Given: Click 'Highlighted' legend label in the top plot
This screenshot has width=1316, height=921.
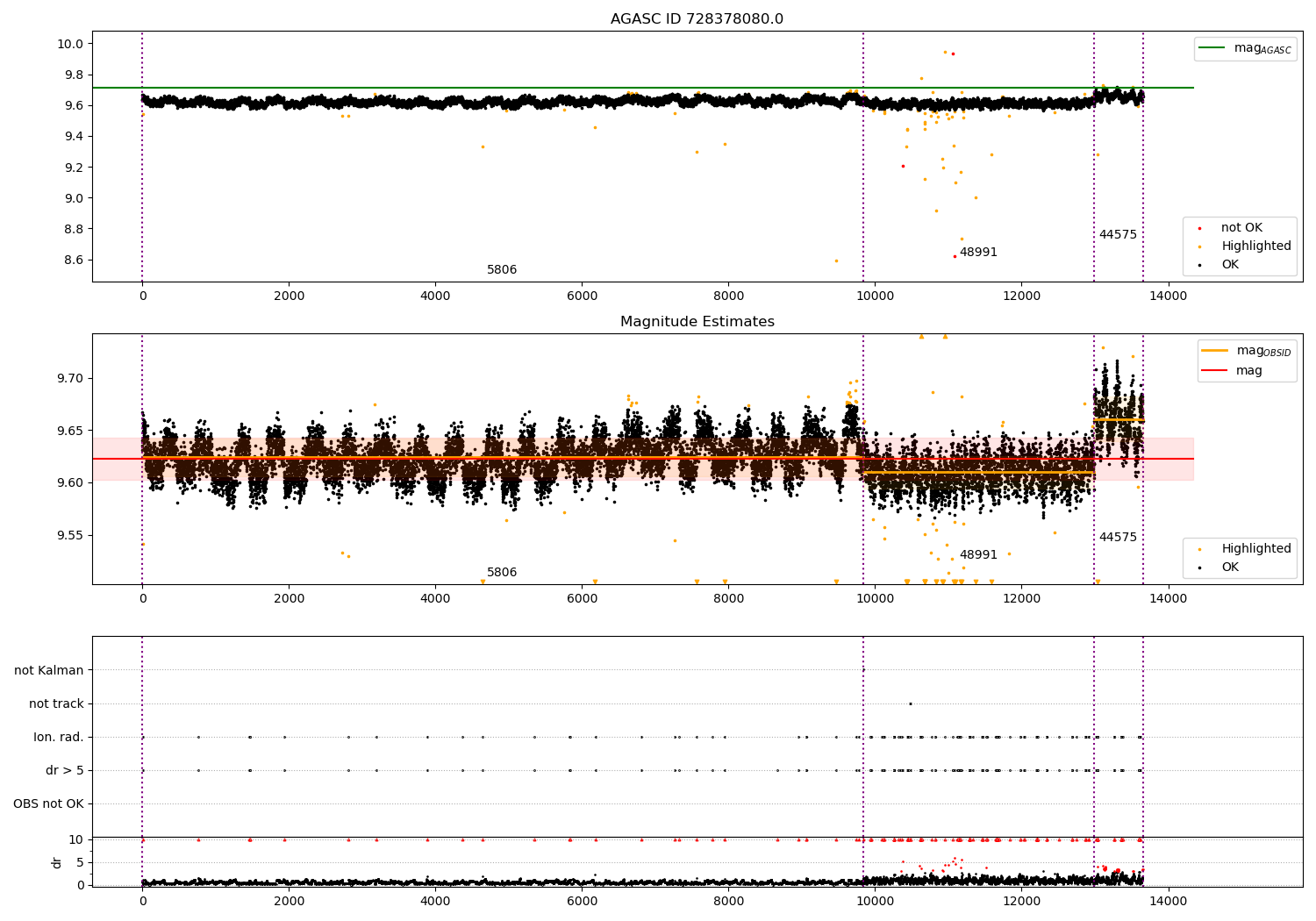Looking at the screenshot, I should pos(1256,246).
